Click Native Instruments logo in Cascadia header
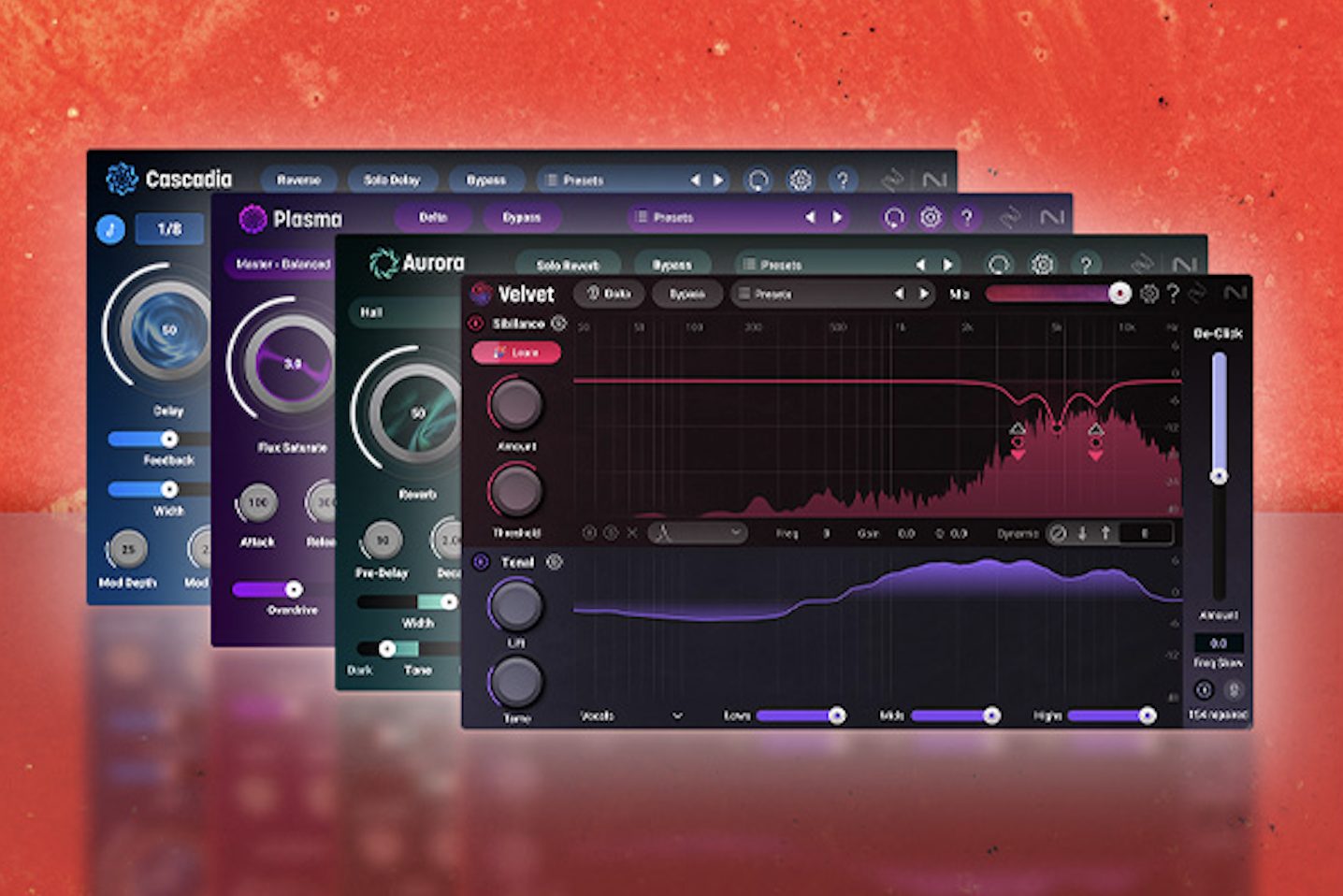 point(934,180)
